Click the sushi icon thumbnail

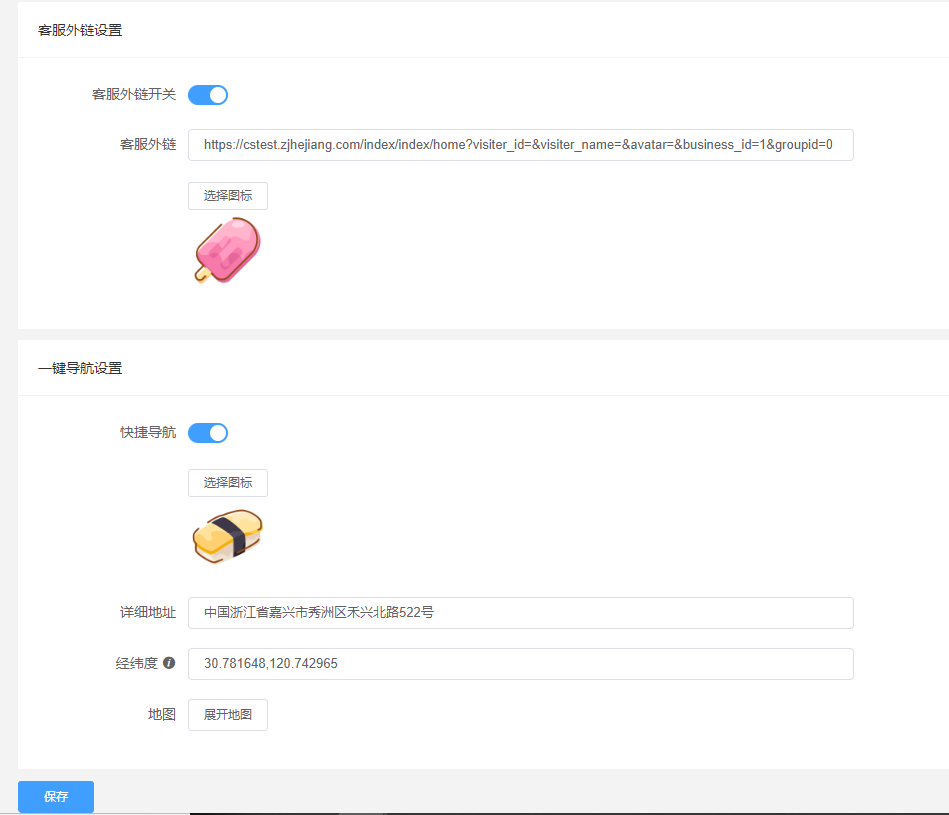(x=228, y=536)
